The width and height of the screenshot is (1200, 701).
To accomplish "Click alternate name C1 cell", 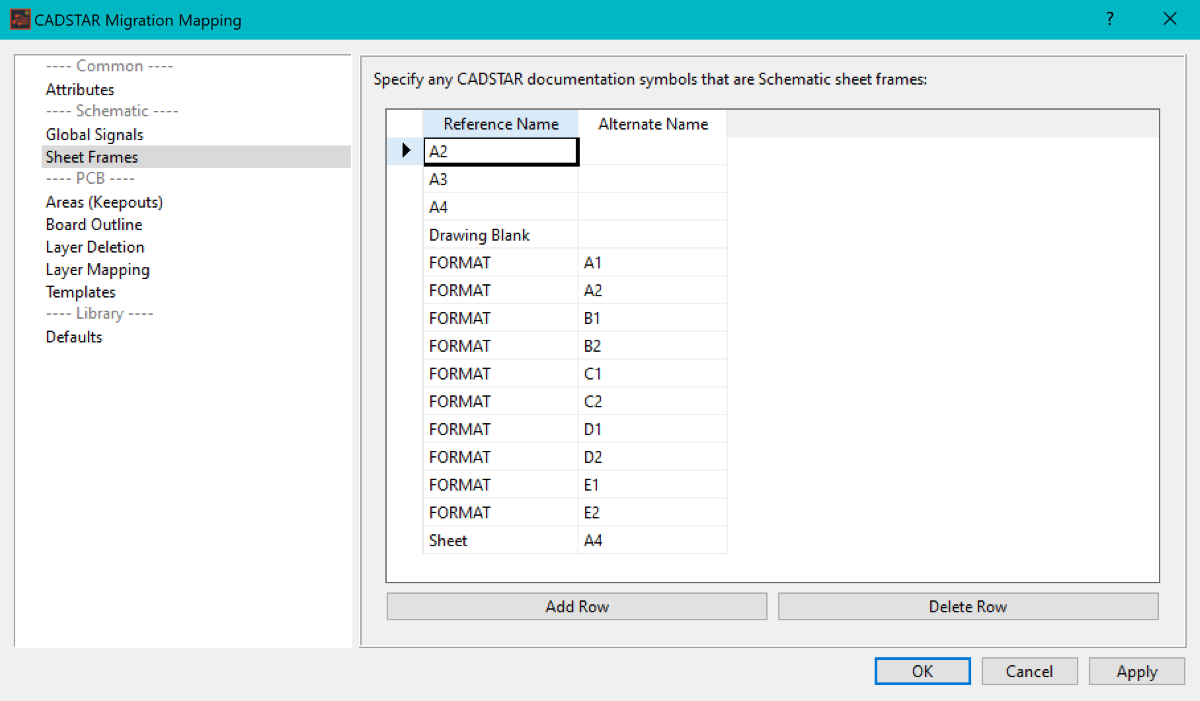I will pos(653,374).
